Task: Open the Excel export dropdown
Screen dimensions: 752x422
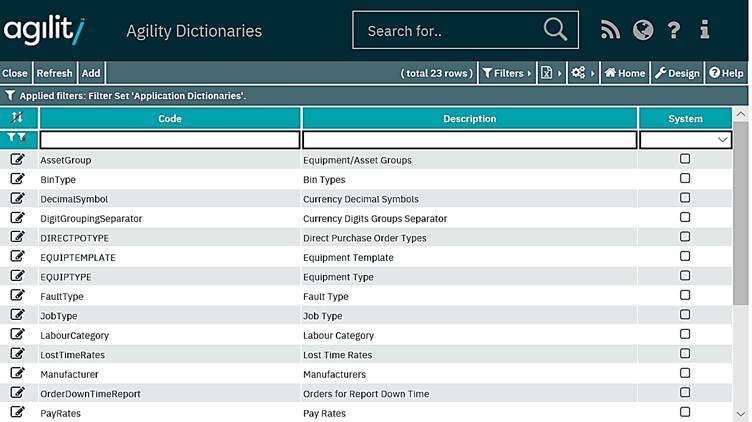Action: pyautogui.click(x=549, y=73)
